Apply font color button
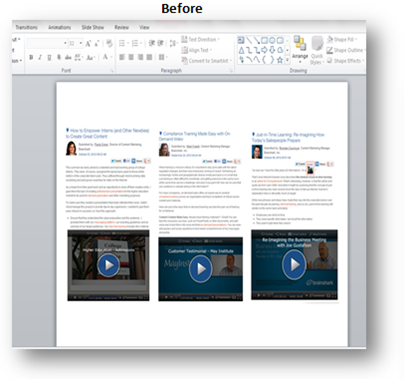The height and width of the screenshot is (379, 404). 105,57
